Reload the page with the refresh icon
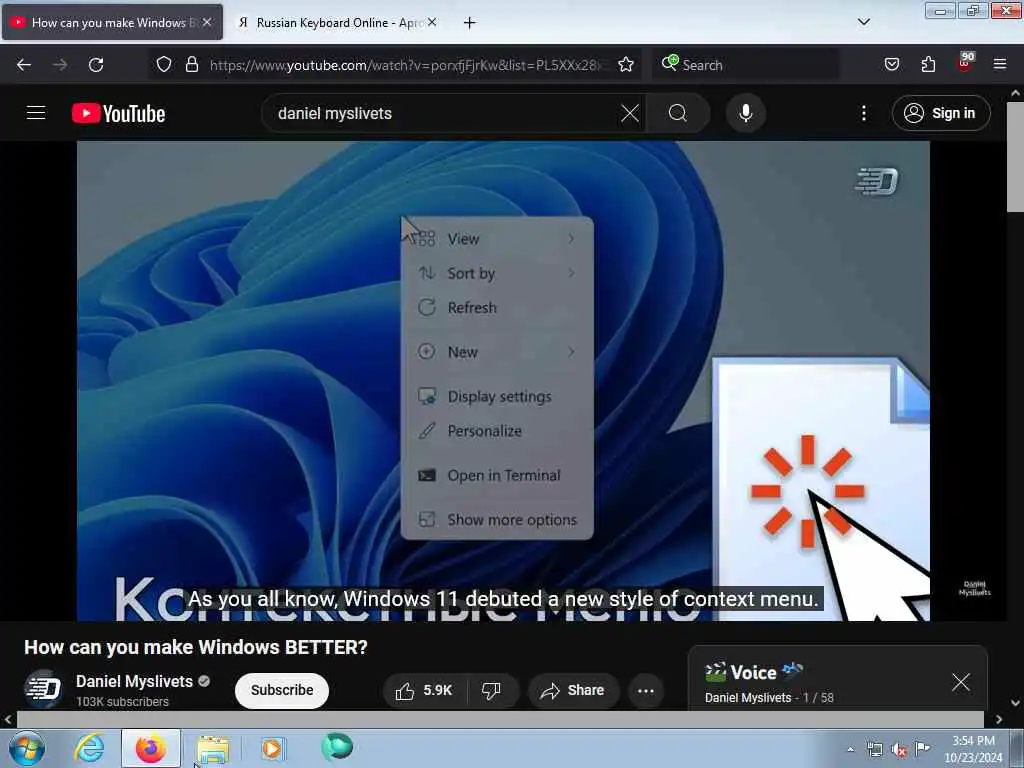 point(96,65)
